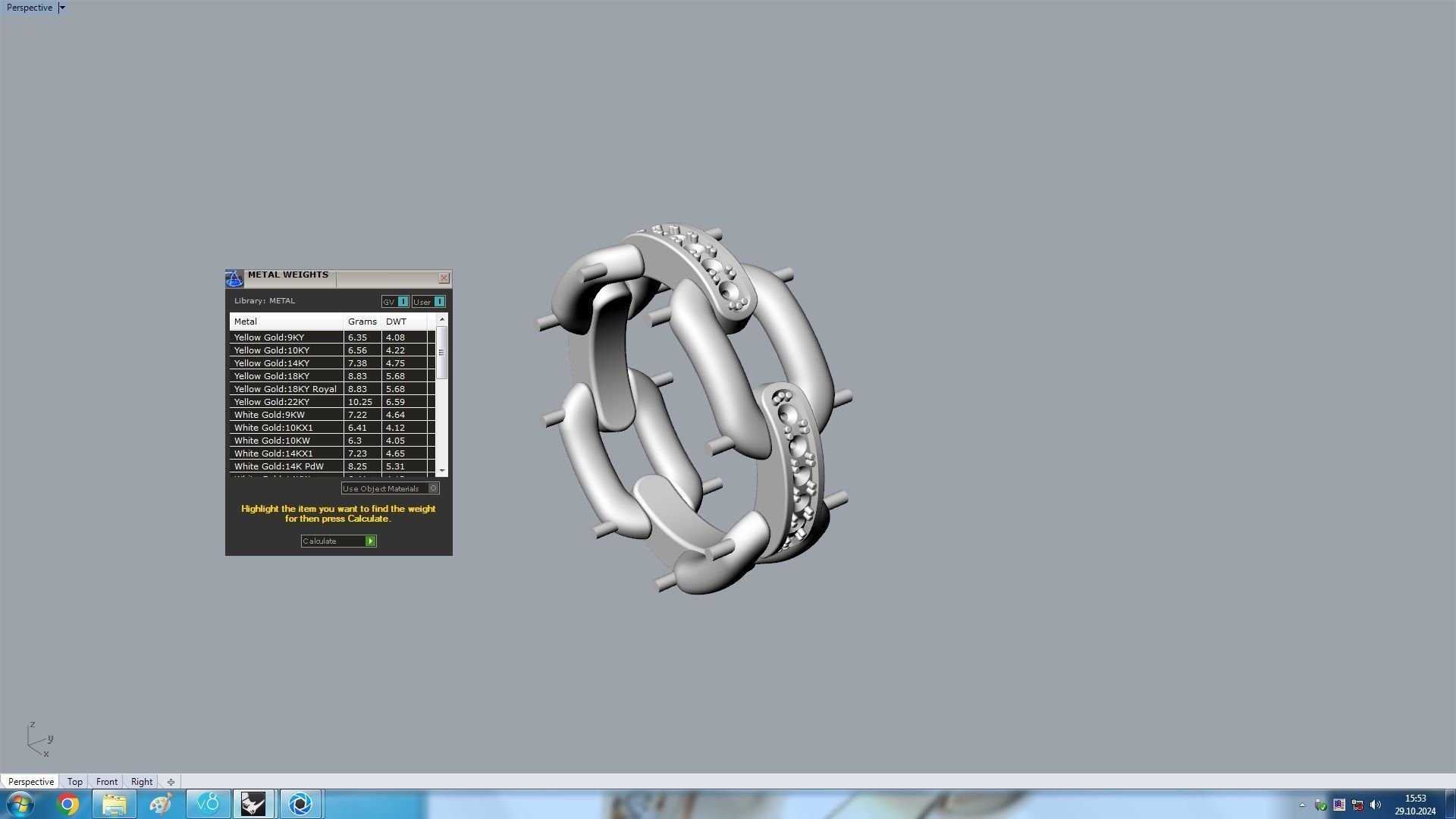
Task: Select the White Gold:9KW row
Action: pyautogui.click(x=332, y=415)
